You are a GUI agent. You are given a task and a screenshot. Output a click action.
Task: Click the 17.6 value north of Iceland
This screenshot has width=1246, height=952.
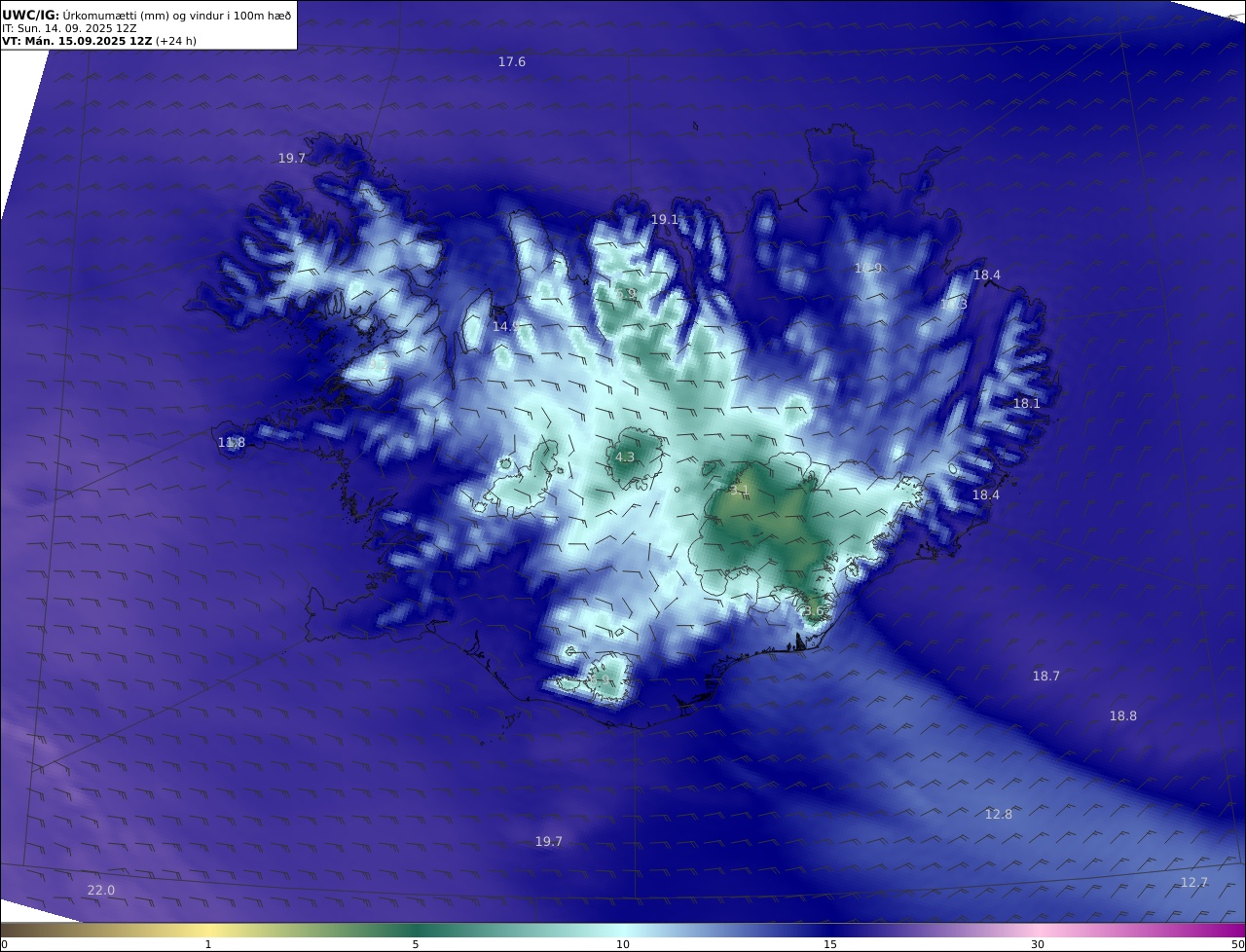pyautogui.click(x=512, y=61)
